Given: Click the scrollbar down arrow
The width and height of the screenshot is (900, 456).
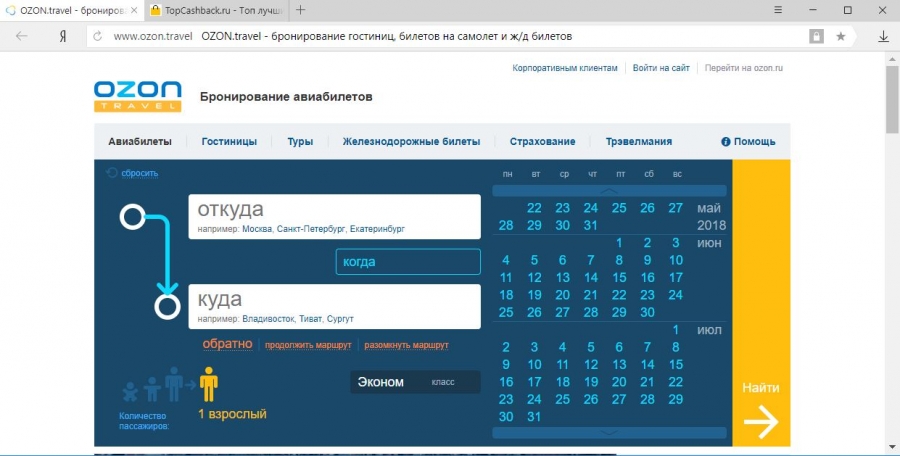Looking at the screenshot, I should [893, 446].
